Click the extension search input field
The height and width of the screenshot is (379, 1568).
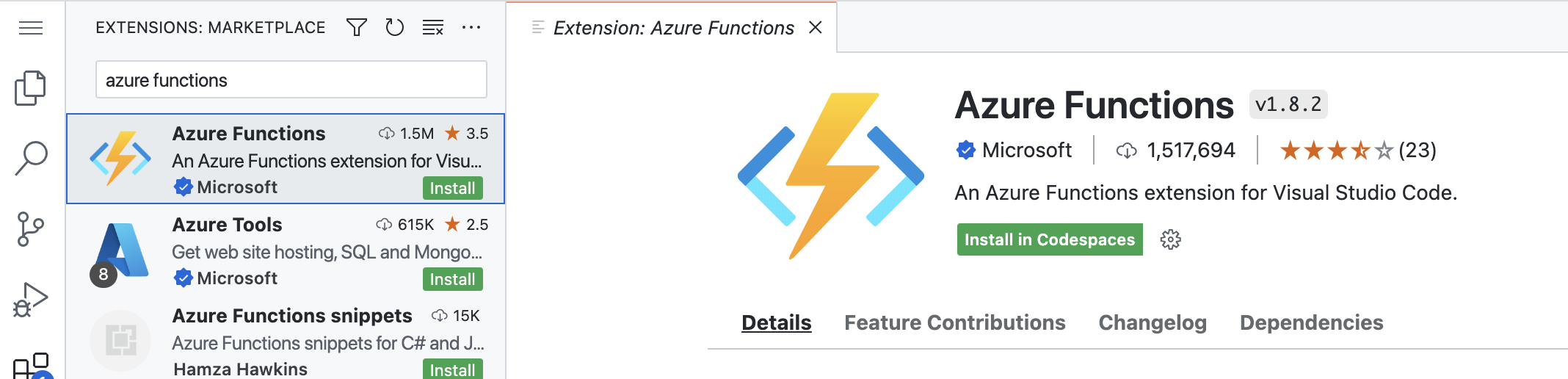291,80
